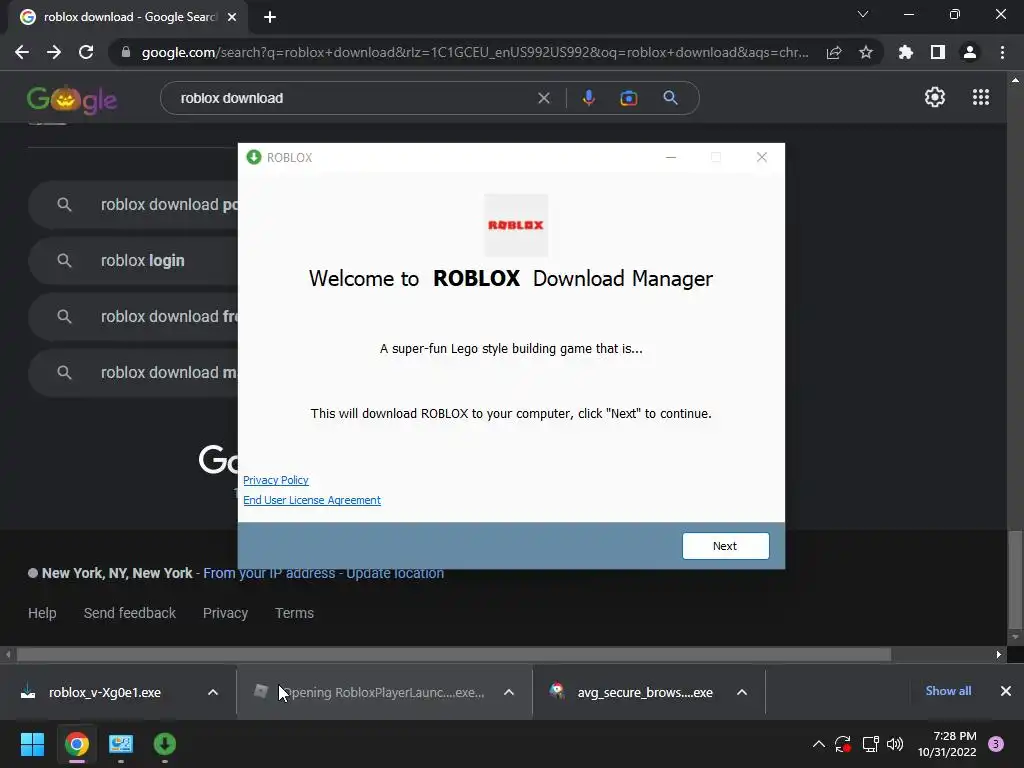
Task: Clear the search query with X
Action: (543, 98)
